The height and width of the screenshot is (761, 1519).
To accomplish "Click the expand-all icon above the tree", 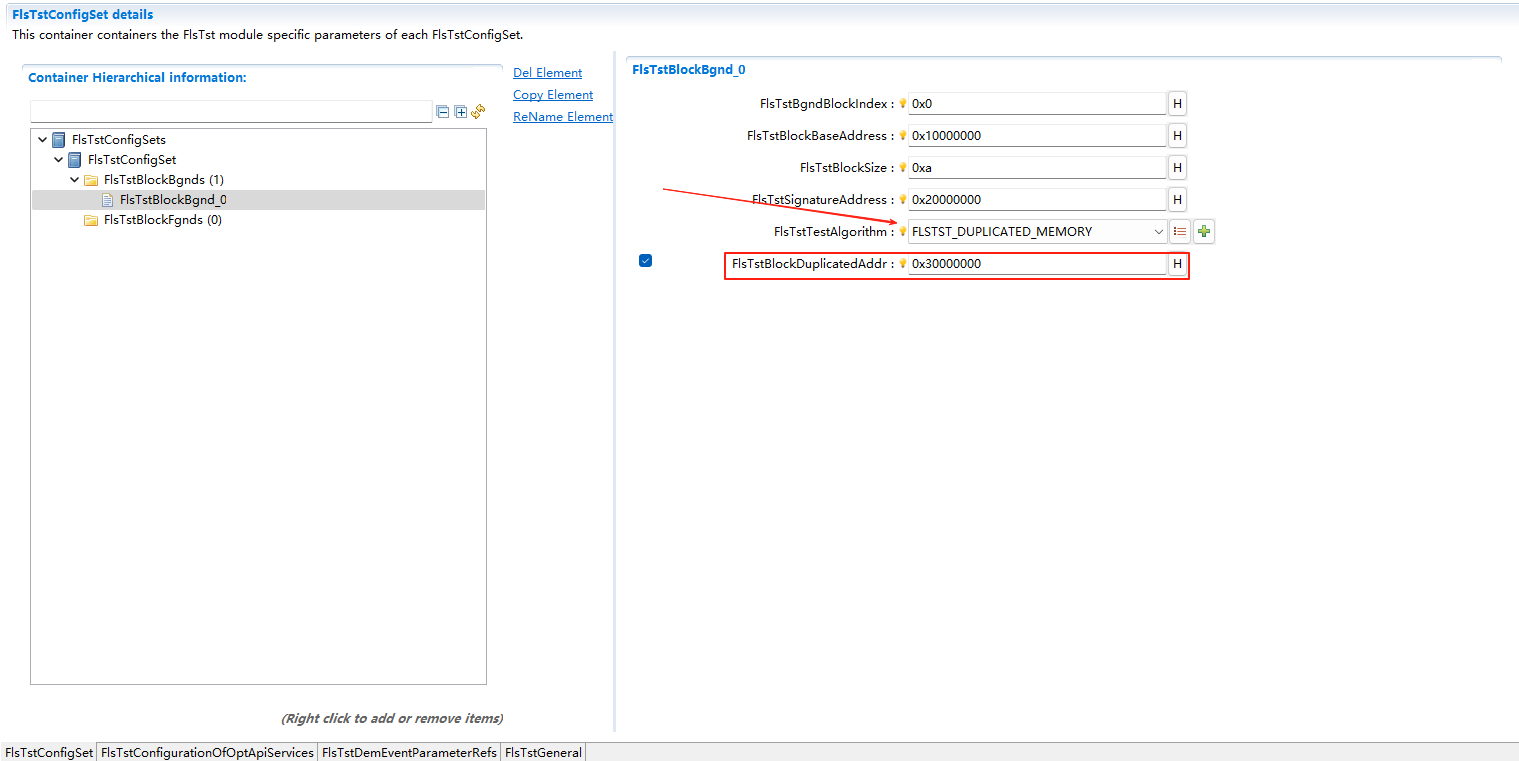I will tap(460, 112).
